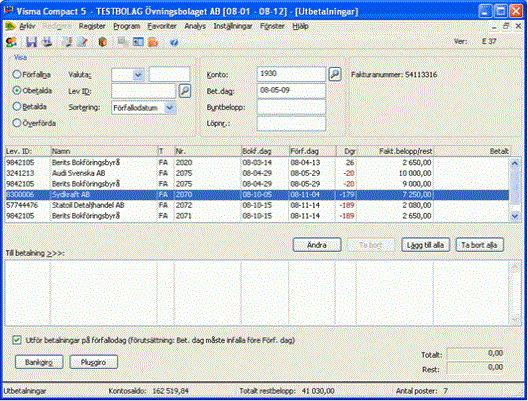This screenshot has width=528, height=401.
Task: Select the Förfallna radio button
Action: [x=16, y=74]
